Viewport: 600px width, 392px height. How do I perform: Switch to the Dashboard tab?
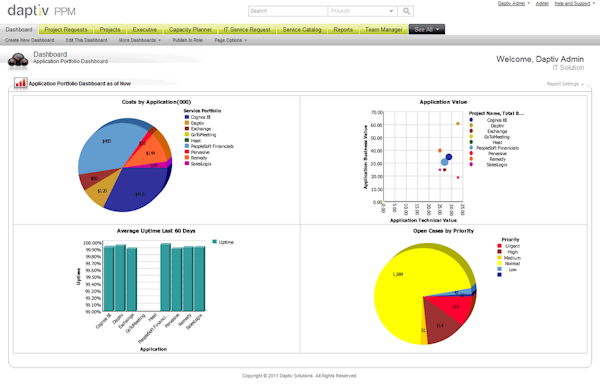[19, 29]
